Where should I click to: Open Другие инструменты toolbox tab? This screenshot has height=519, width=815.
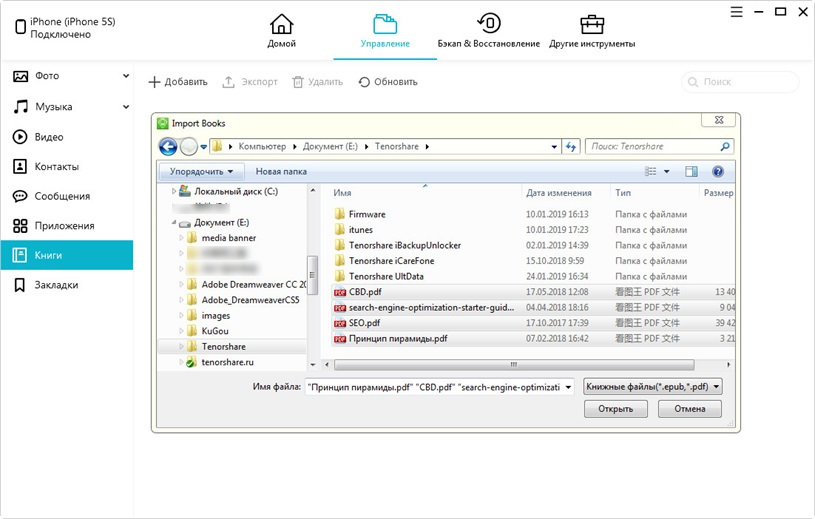click(x=592, y=31)
